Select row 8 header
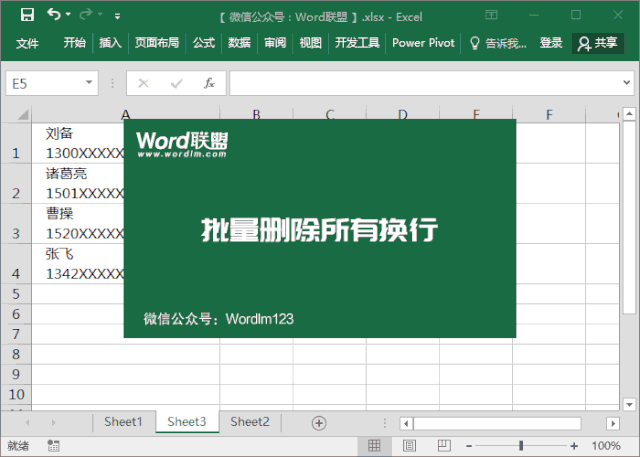 pyautogui.click(x=16, y=354)
